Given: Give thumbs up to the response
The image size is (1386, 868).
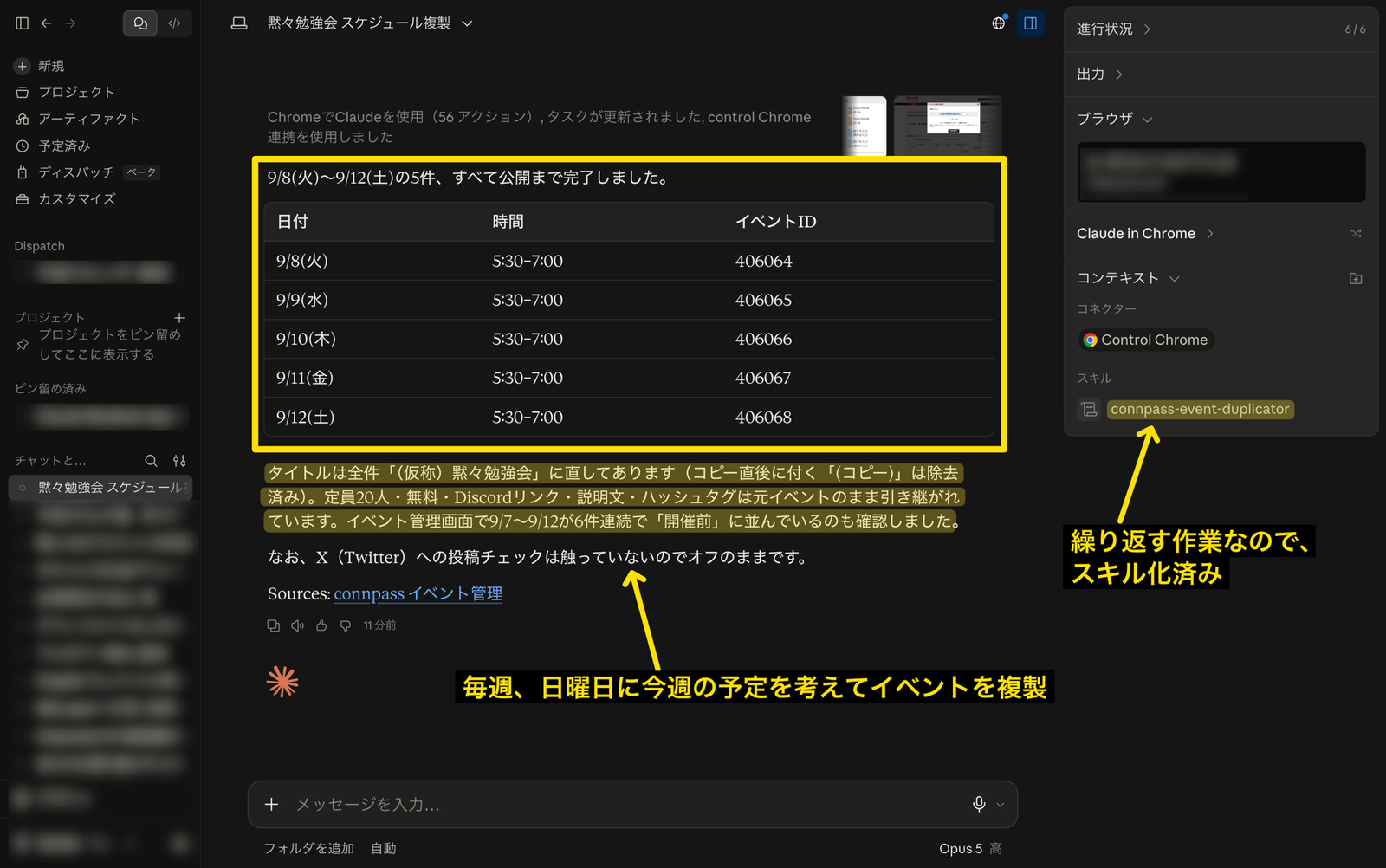Looking at the screenshot, I should click(321, 625).
